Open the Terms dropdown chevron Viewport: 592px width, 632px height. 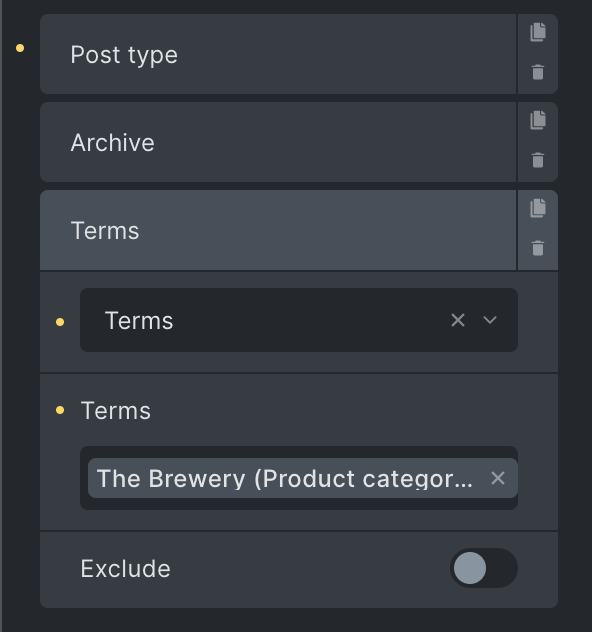pos(490,320)
